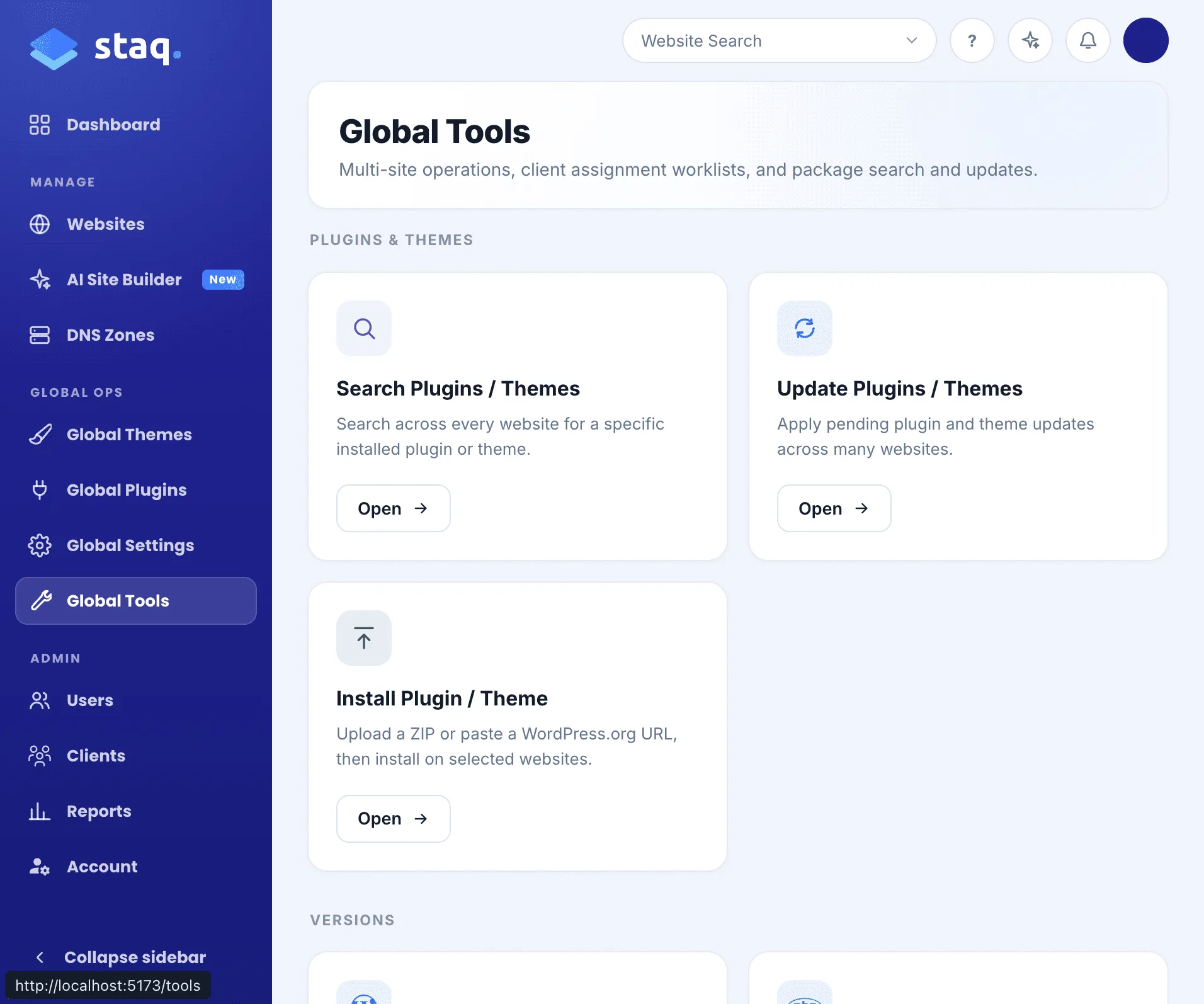Click the VERSIONS section label
This screenshot has height=1004, width=1204.
(352, 920)
